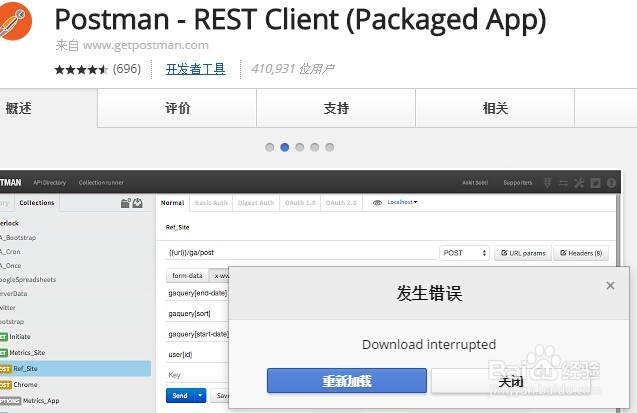Click the Ref_Site request name label
The width and height of the screenshot is (637, 413).
[x=178, y=227]
